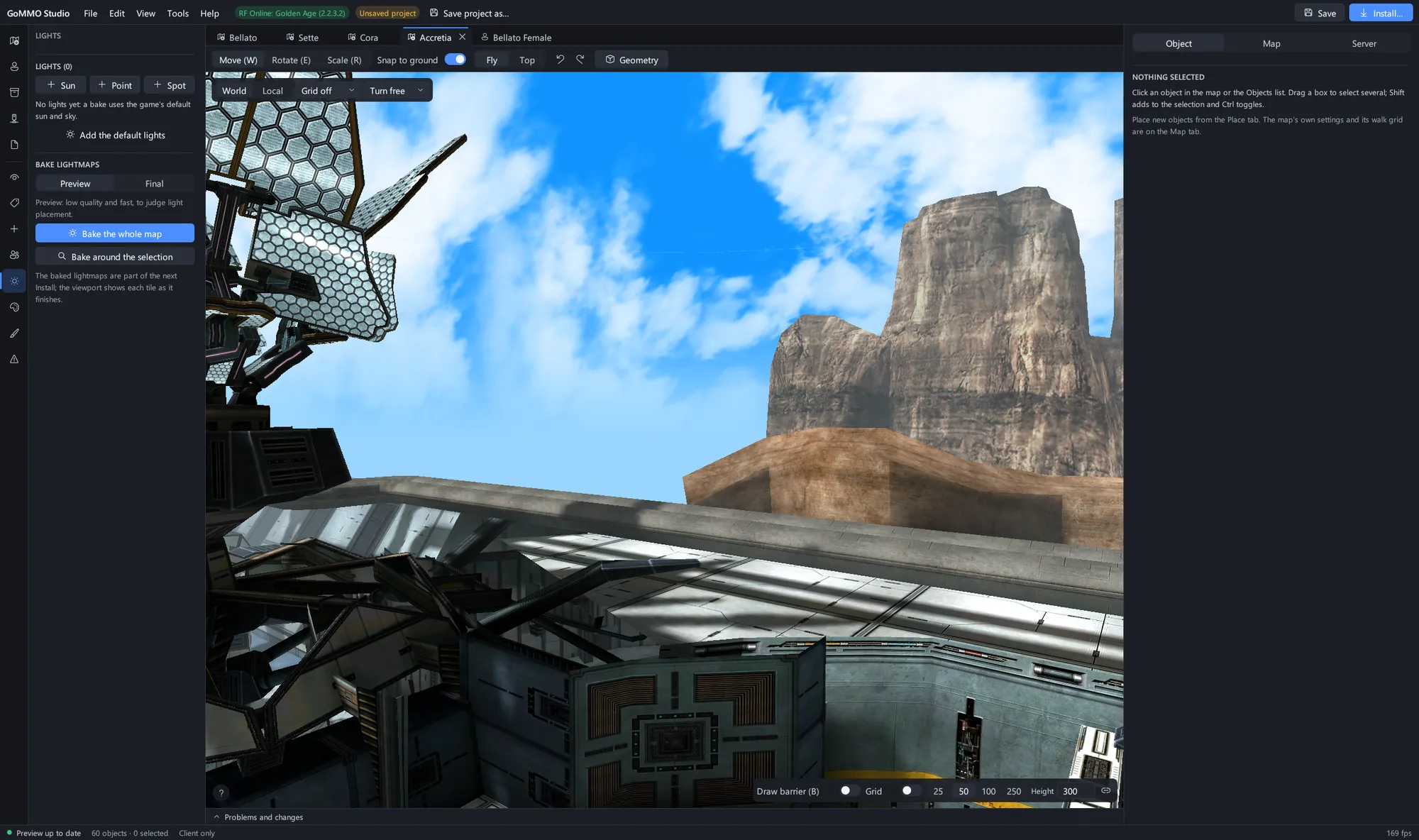The height and width of the screenshot is (840, 1419).
Task: Select the Lights sun sidebar icon
Action: (14, 281)
